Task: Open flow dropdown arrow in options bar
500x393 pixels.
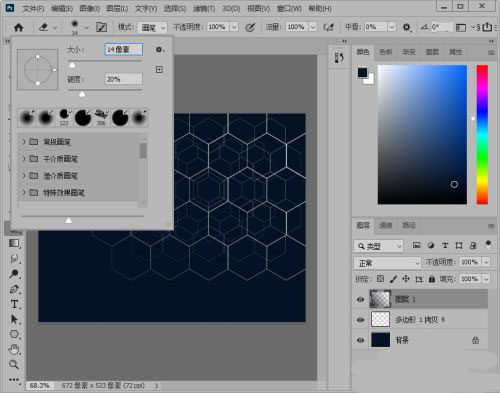Action: pos(313,27)
